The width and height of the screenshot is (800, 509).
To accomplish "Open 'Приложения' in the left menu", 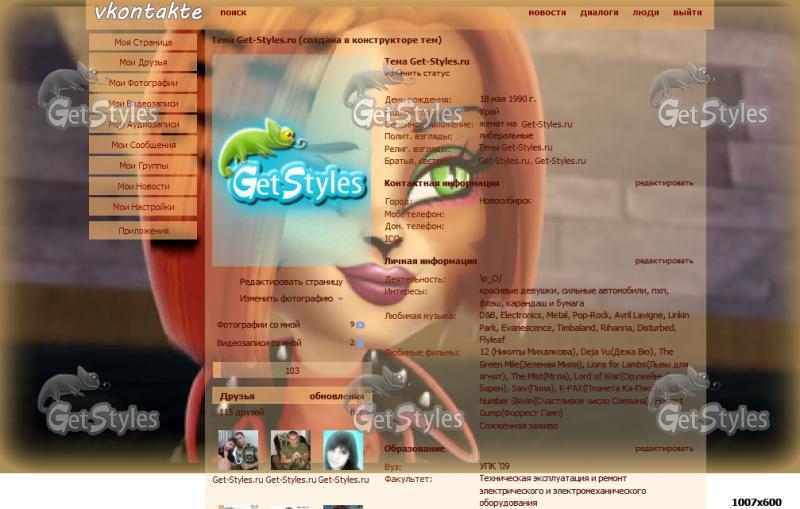I will (143, 231).
